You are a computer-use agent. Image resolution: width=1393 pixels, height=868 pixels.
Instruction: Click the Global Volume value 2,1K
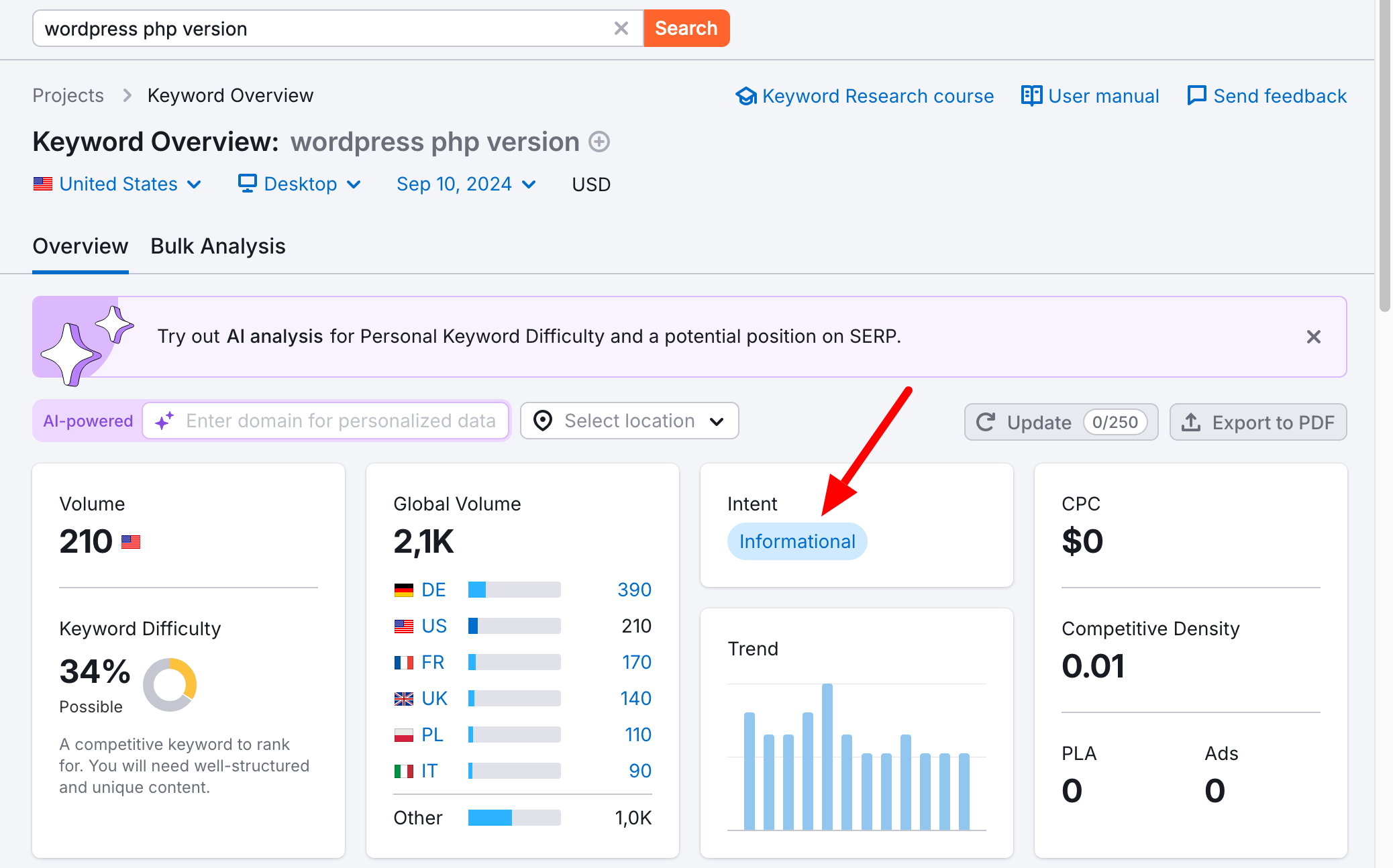point(423,541)
